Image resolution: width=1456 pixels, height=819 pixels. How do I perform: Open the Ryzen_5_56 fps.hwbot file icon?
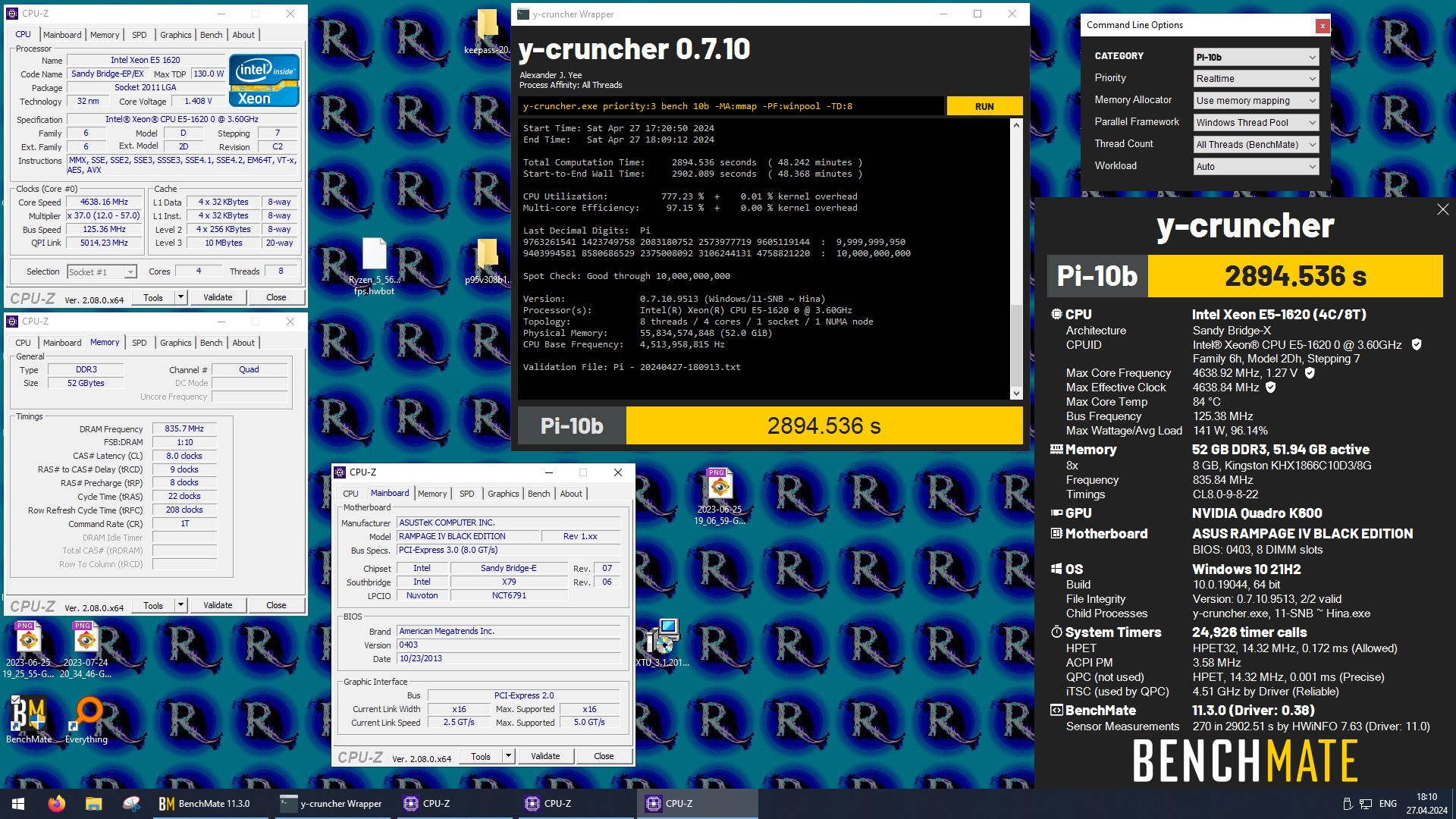tap(374, 265)
